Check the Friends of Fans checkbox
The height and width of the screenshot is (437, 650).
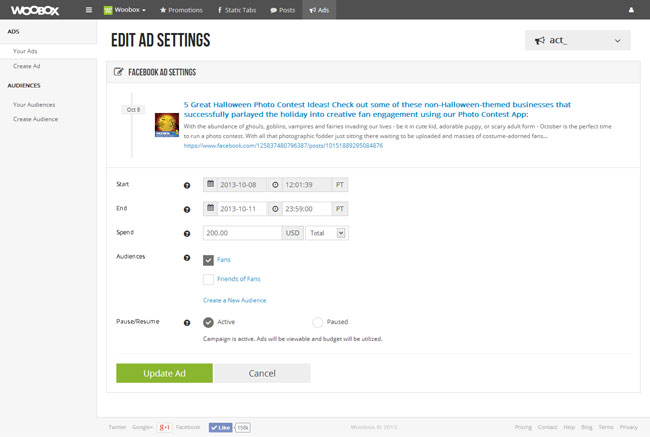pyautogui.click(x=208, y=279)
